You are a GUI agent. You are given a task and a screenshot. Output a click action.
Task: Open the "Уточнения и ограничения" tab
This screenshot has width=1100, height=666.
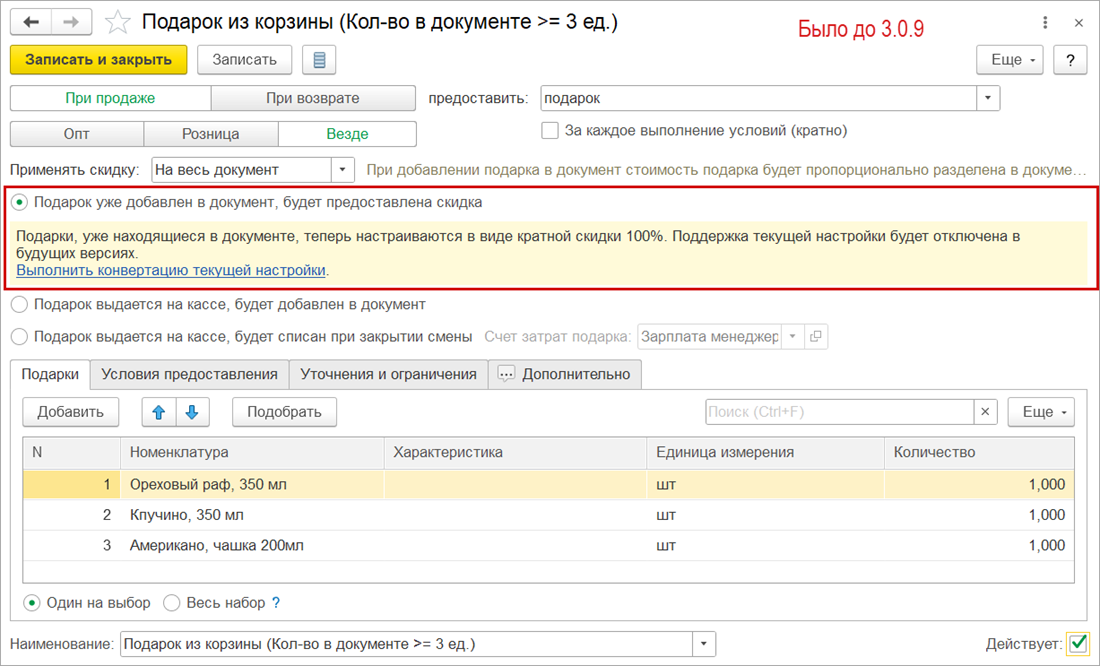388,374
